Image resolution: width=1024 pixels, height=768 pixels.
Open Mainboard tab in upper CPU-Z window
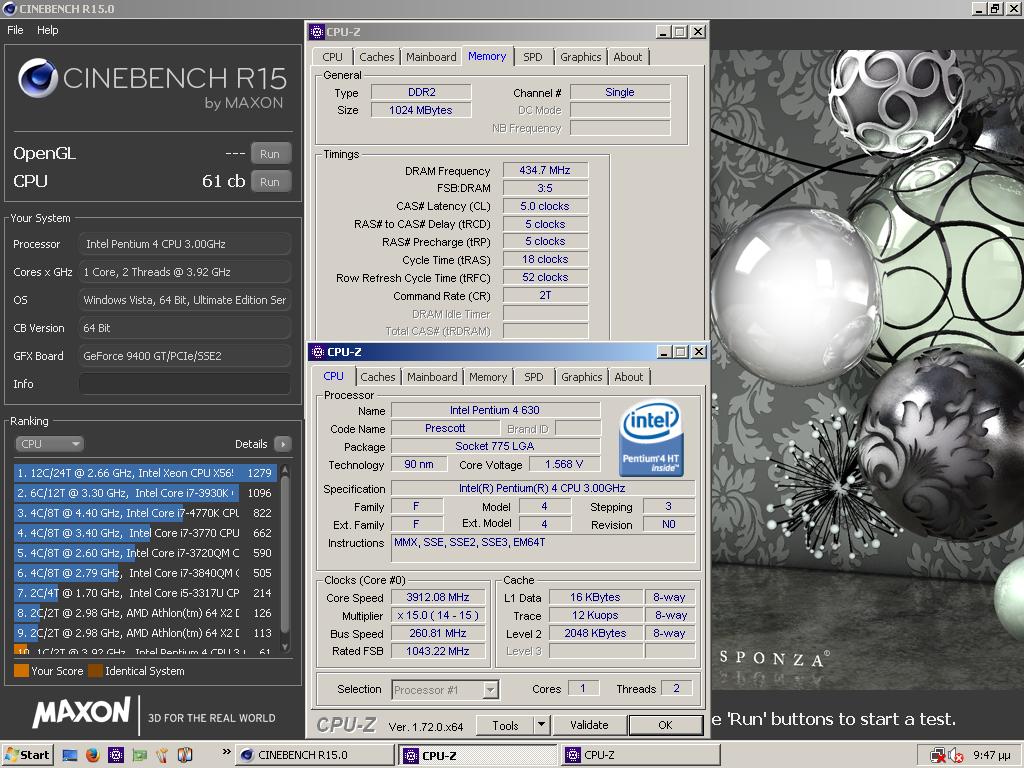click(431, 57)
